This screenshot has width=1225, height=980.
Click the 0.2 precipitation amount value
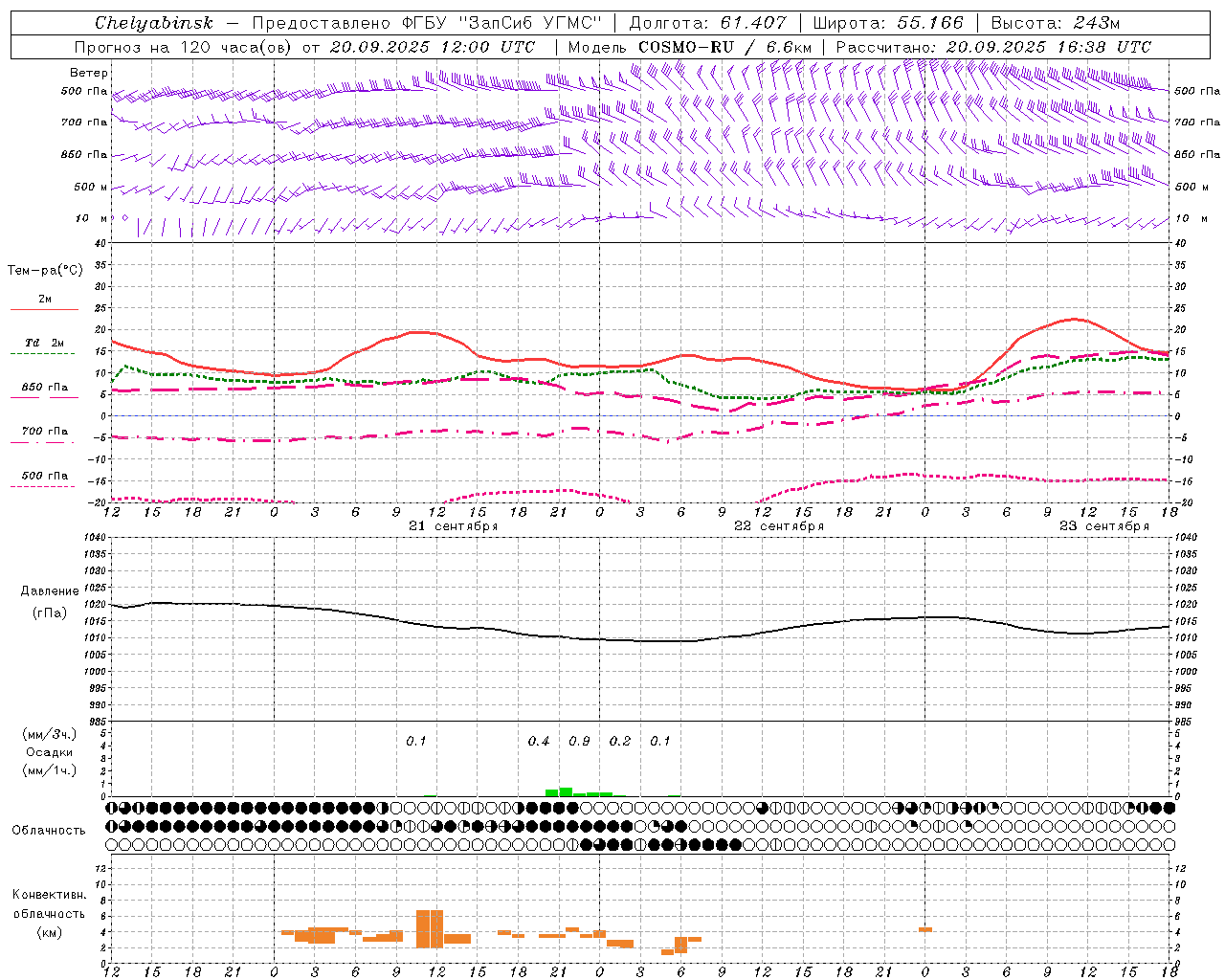tap(620, 742)
